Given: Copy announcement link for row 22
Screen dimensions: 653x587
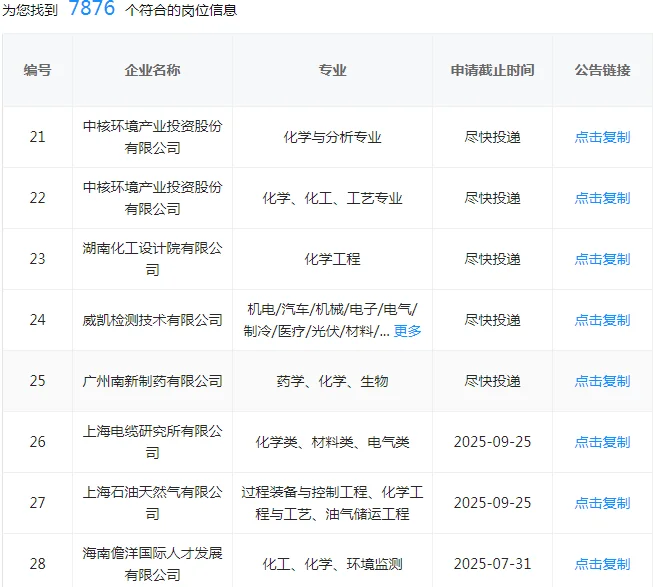Looking at the screenshot, I should 602,198.
